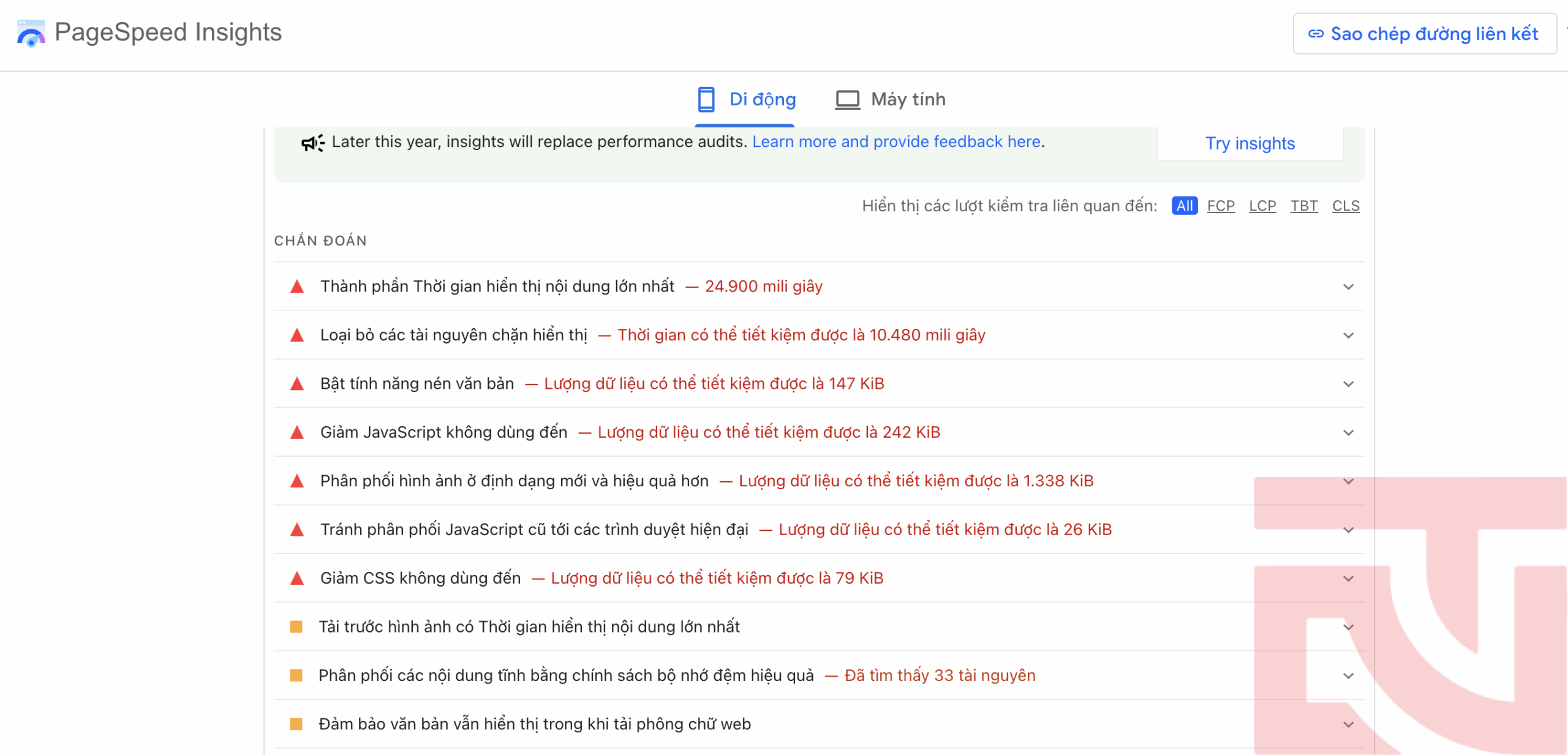
Task: Click red triangle beside Thành phần Thời gian hiển thị
Action: point(297,287)
